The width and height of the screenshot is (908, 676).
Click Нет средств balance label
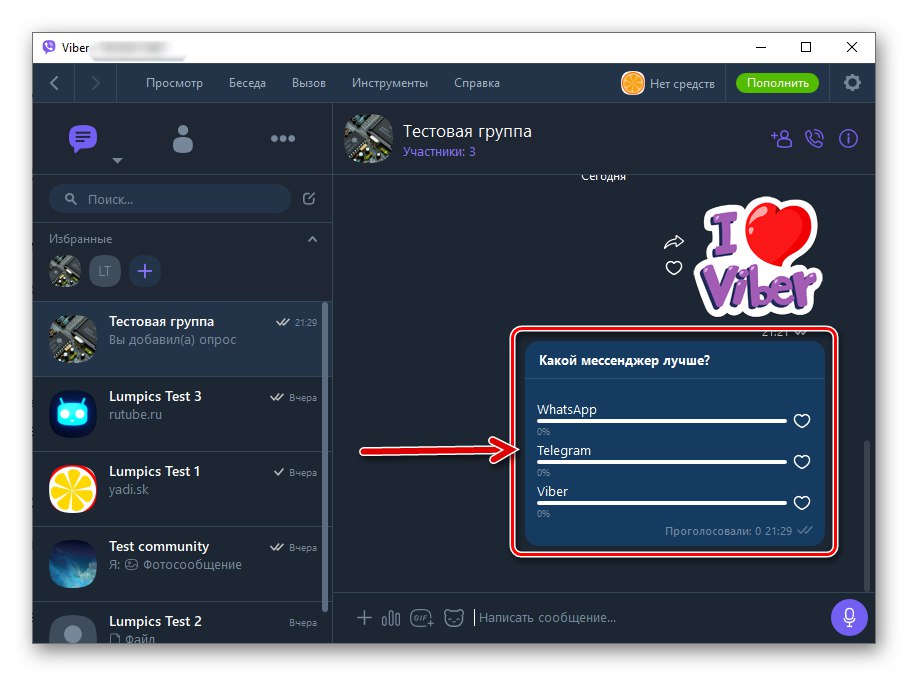(682, 83)
